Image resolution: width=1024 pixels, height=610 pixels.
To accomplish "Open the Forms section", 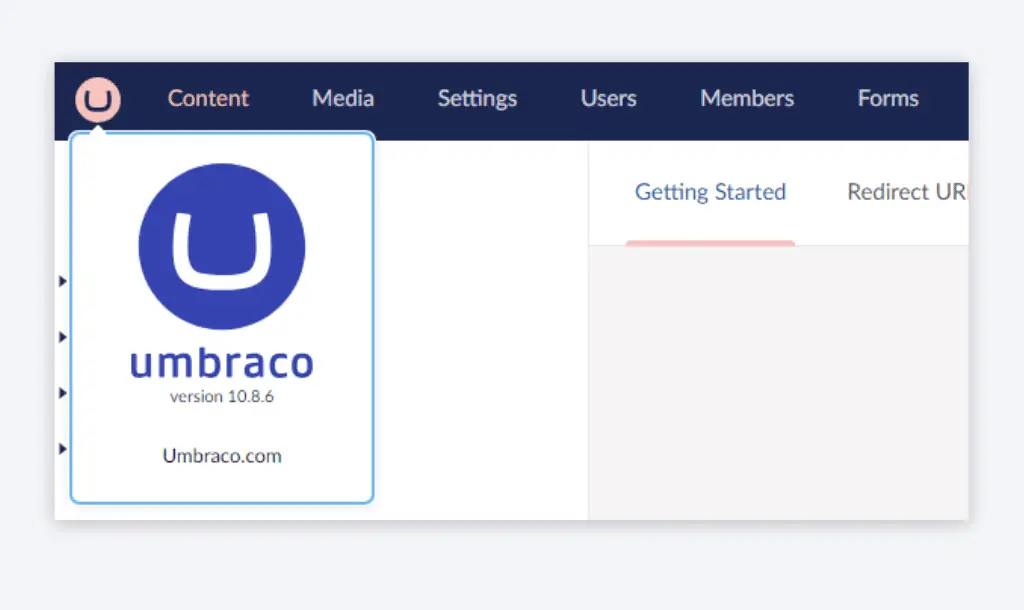I will tap(888, 99).
